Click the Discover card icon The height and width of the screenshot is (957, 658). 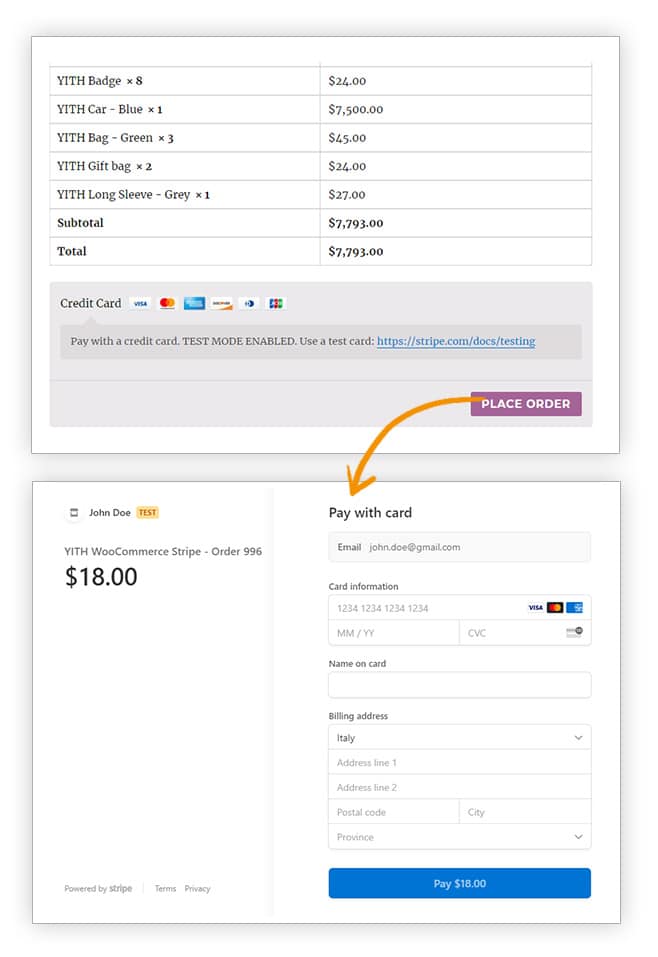[x=222, y=303]
